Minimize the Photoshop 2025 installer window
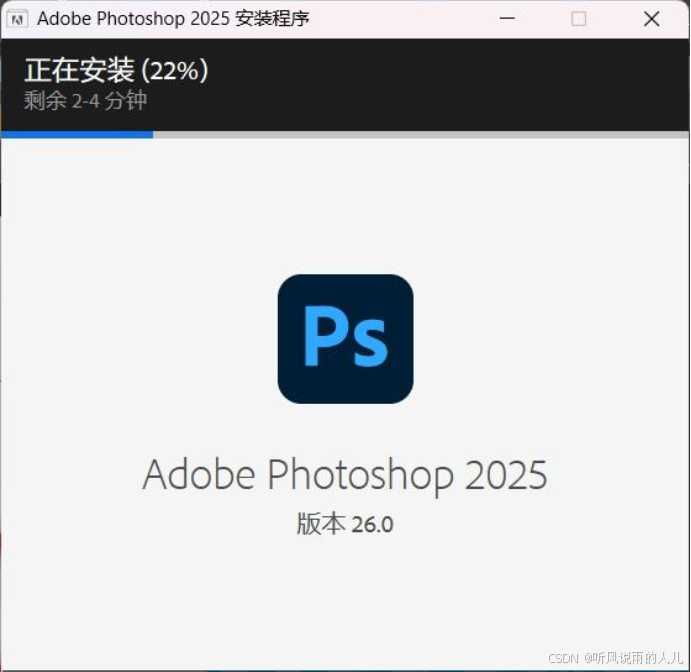The image size is (691, 672). [507, 19]
